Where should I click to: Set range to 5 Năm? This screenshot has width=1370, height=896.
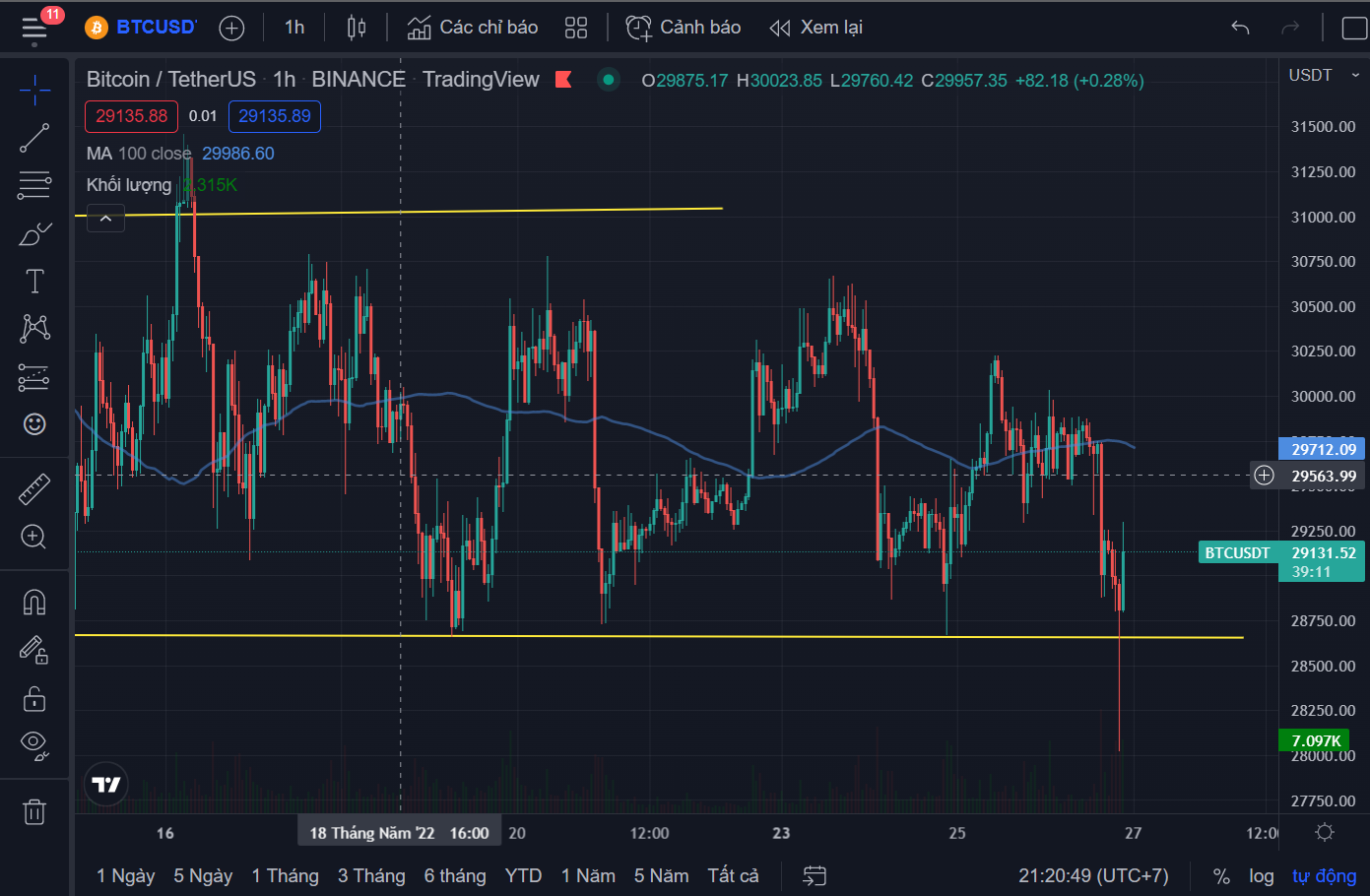[x=661, y=875]
